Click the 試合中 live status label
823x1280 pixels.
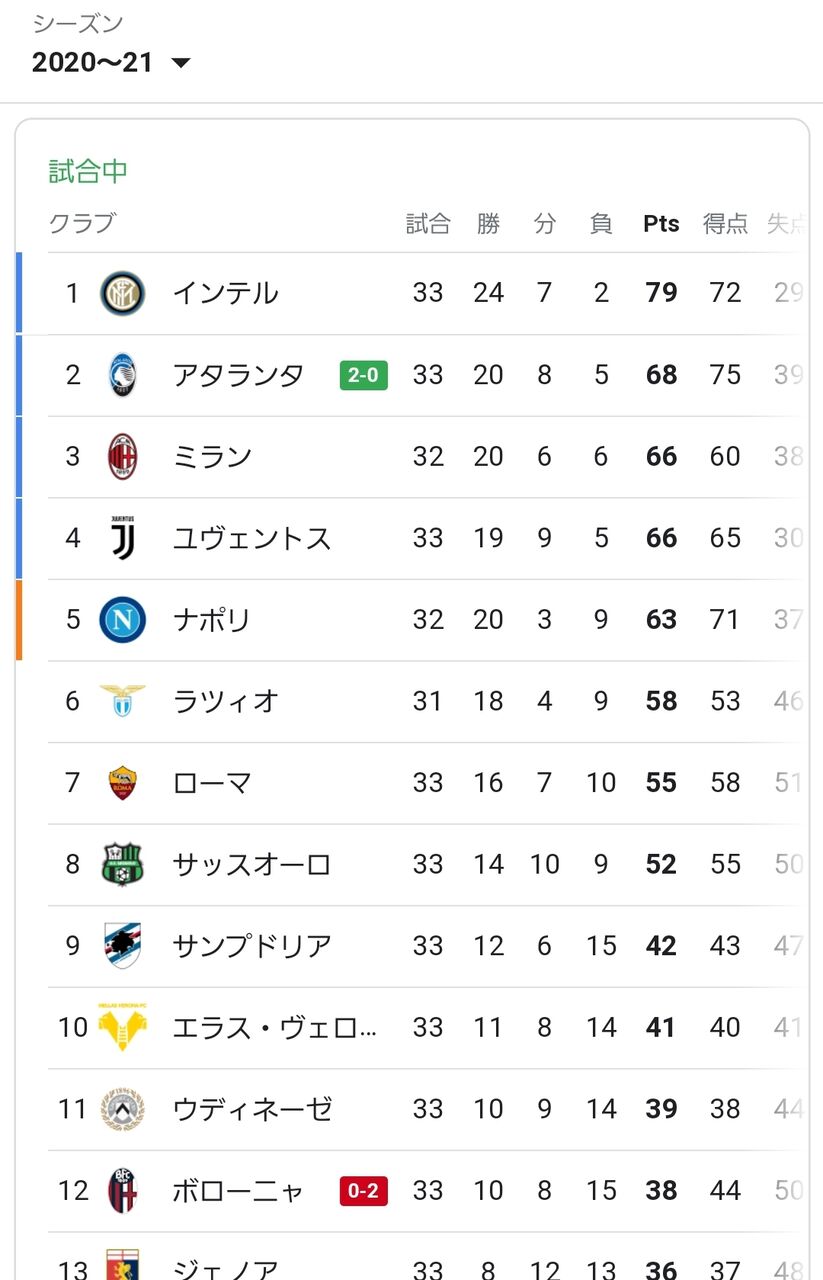88,171
